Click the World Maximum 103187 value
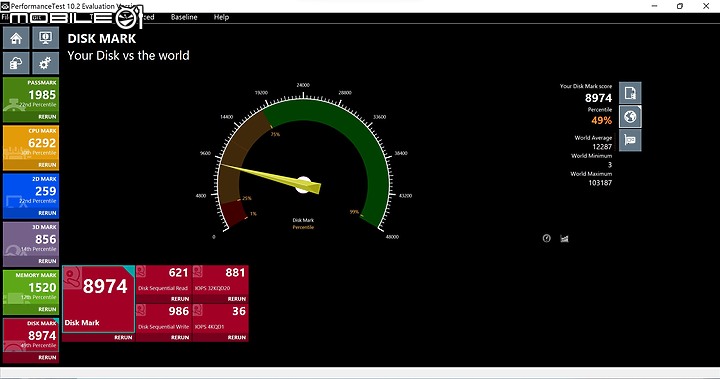This screenshot has height=379, width=720. pos(600,182)
